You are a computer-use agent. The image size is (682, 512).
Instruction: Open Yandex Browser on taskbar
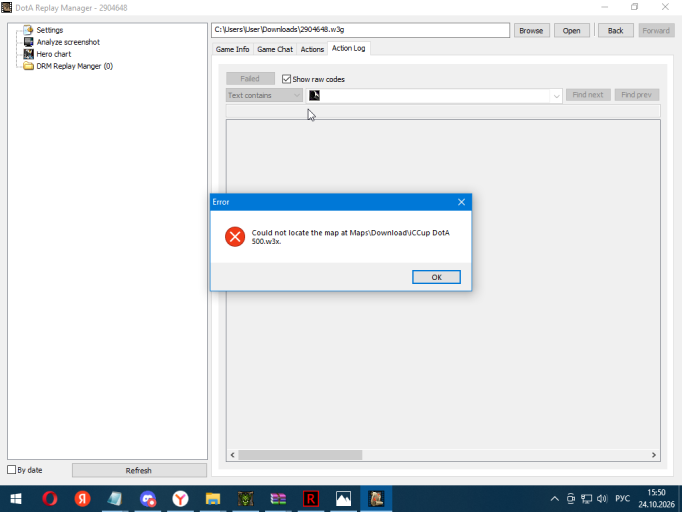tap(180, 499)
